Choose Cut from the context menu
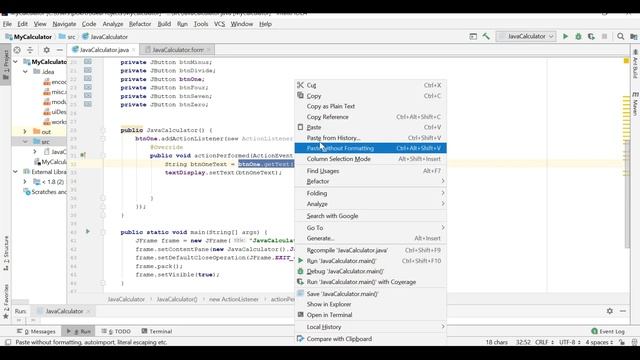 pos(371,85)
